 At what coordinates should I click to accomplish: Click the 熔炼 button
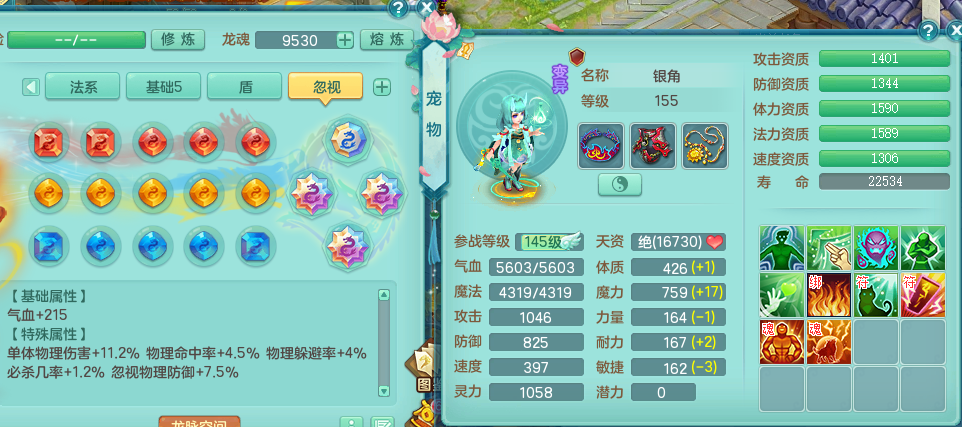pyautogui.click(x=387, y=40)
